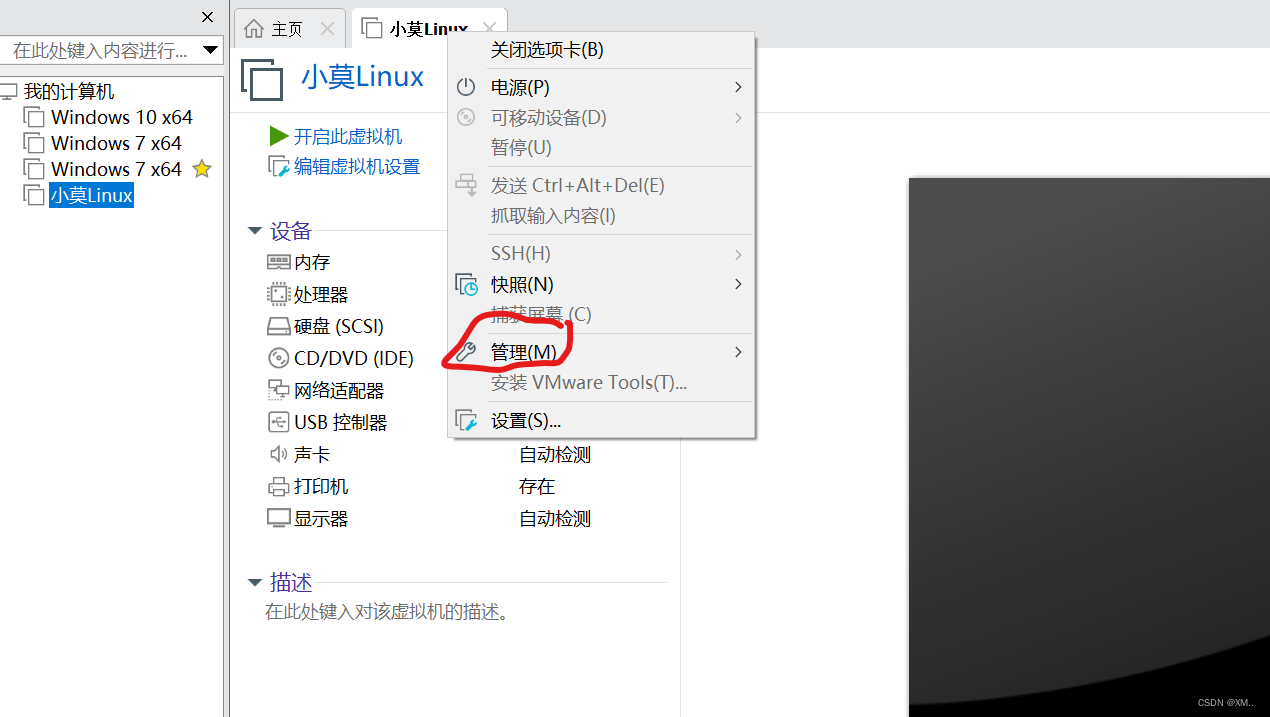Click the power icon beside 电源(P)

[x=466, y=88]
